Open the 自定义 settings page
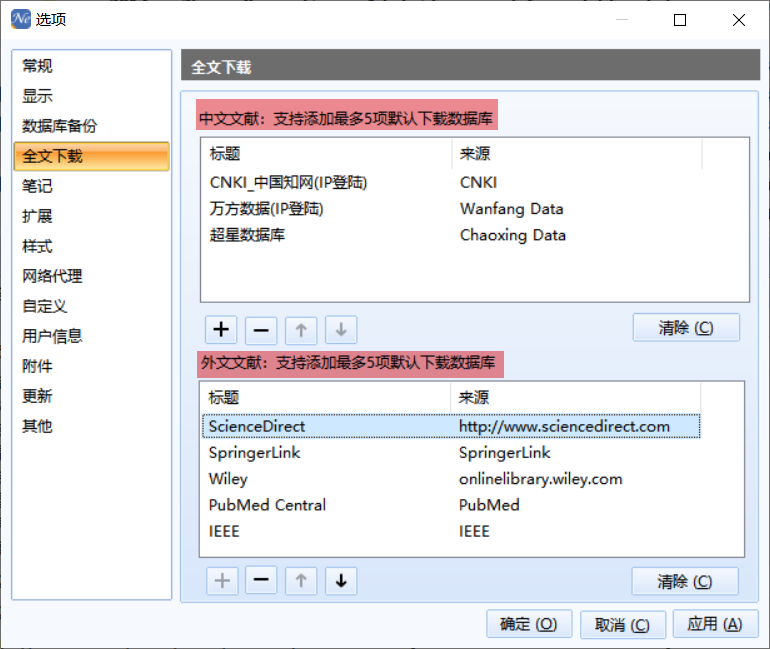This screenshot has width=770, height=649. click(x=91, y=306)
